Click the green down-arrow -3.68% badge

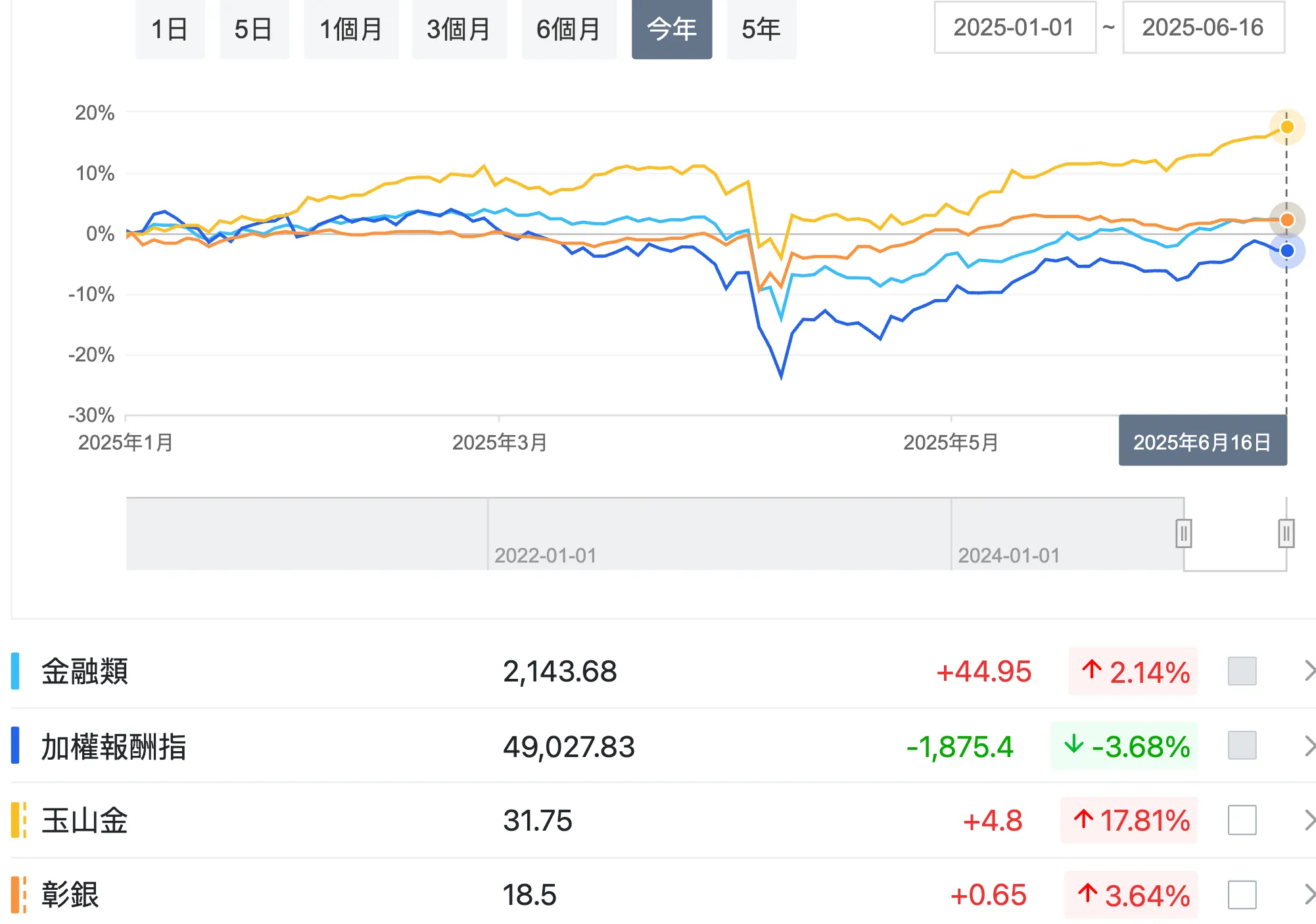coord(1125,746)
